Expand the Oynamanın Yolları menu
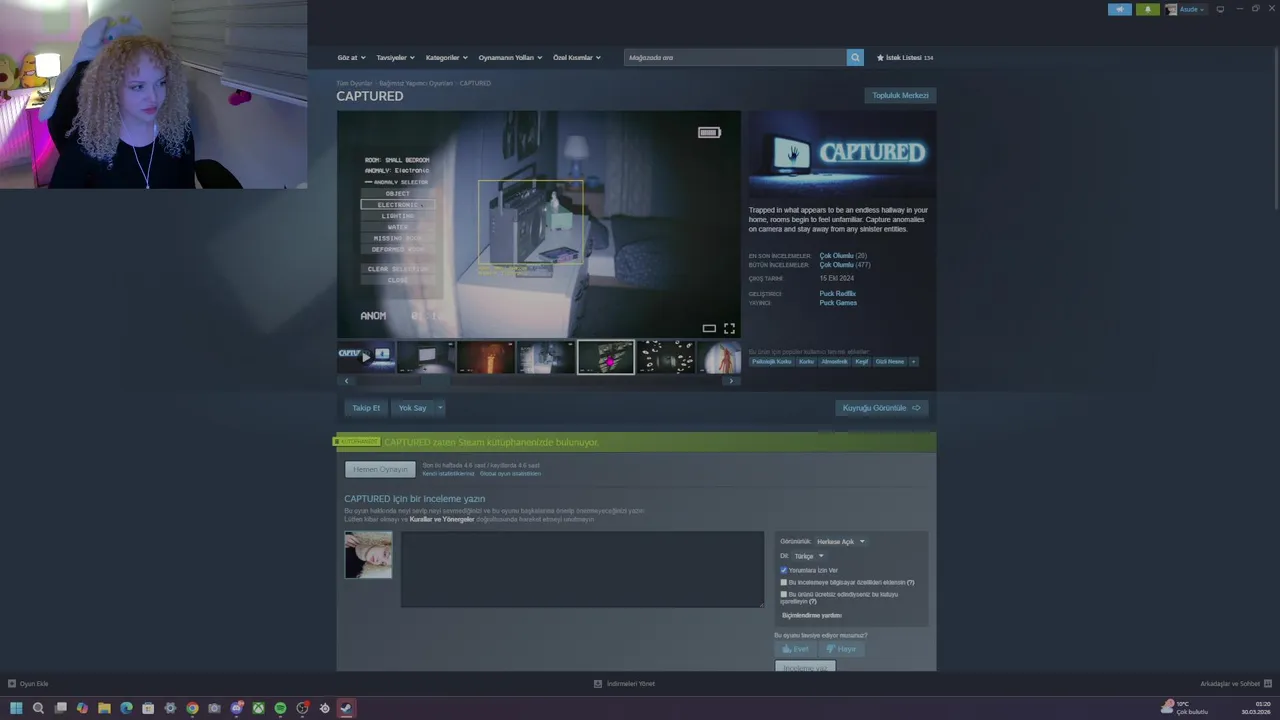1280x720 pixels. tap(510, 58)
